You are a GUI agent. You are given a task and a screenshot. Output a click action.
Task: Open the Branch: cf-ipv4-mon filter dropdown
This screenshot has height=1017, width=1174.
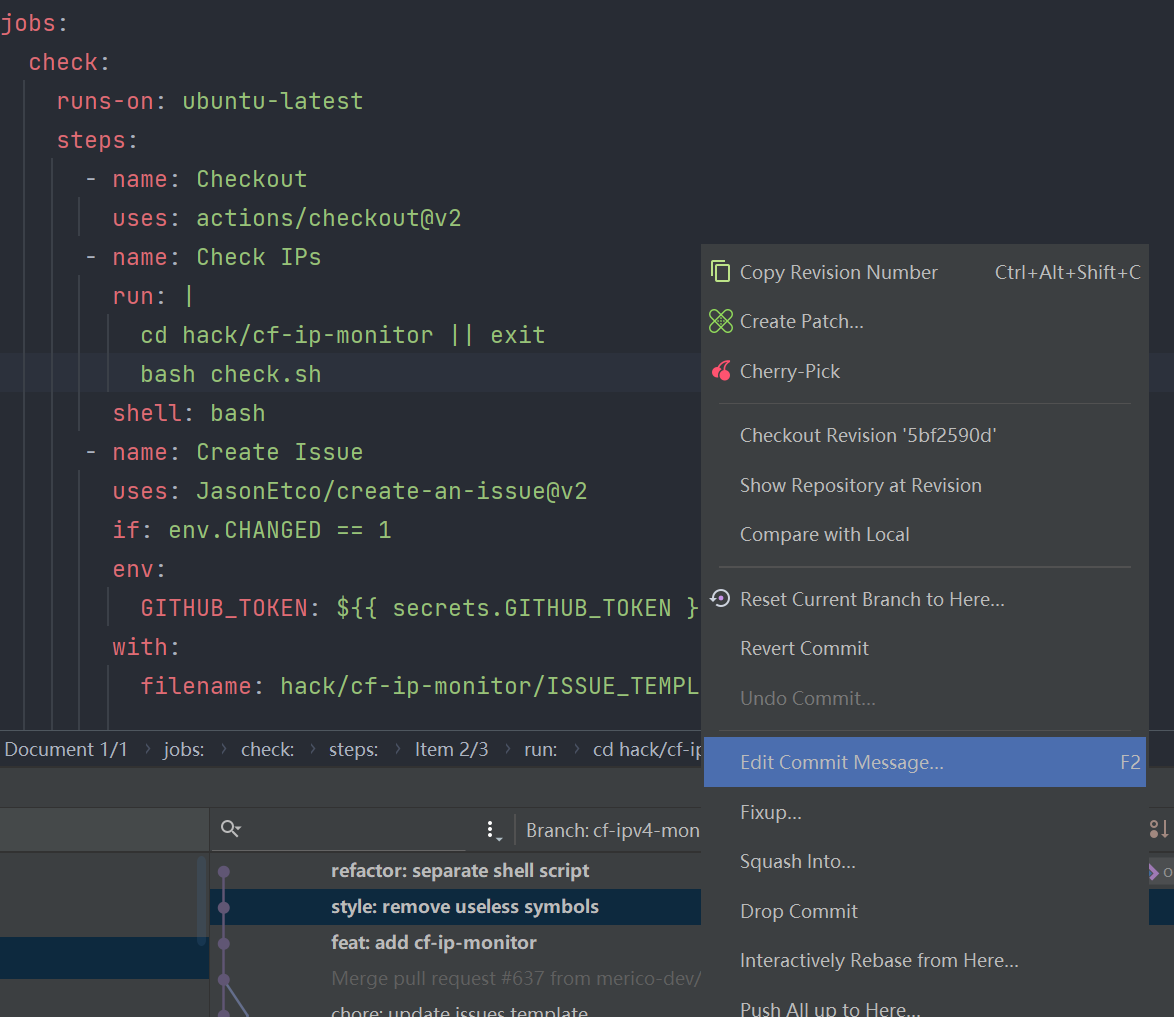pyautogui.click(x=612, y=830)
